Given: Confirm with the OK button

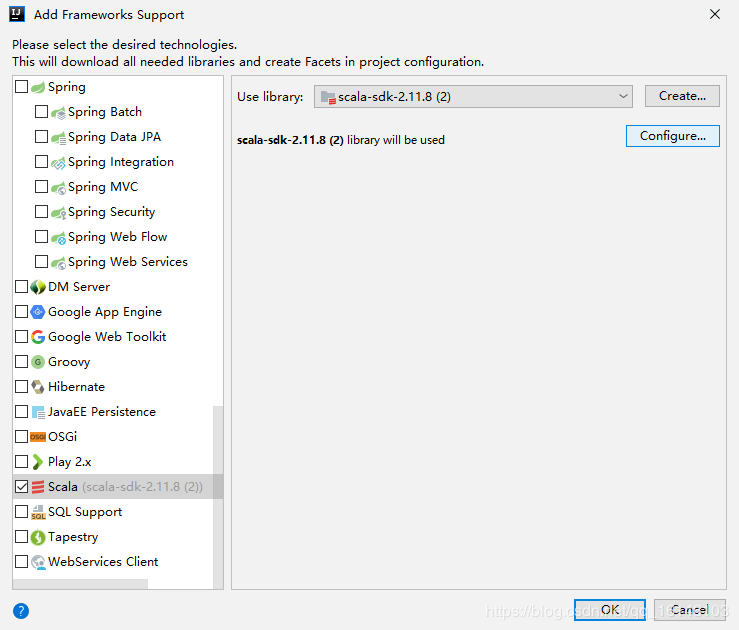Looking at the screenshot, I should (610, 610).
